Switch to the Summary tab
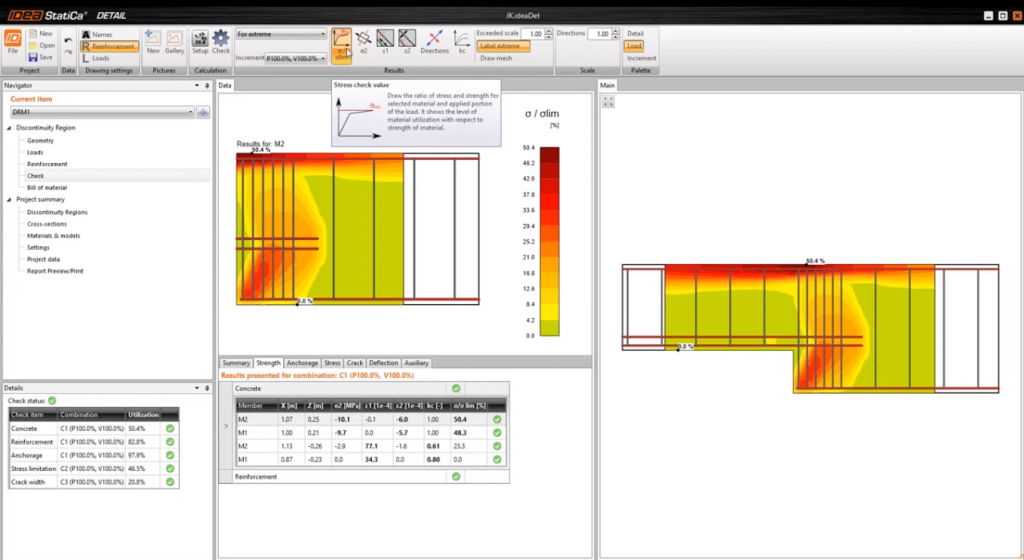The image size is (1024, 560). 236,363
